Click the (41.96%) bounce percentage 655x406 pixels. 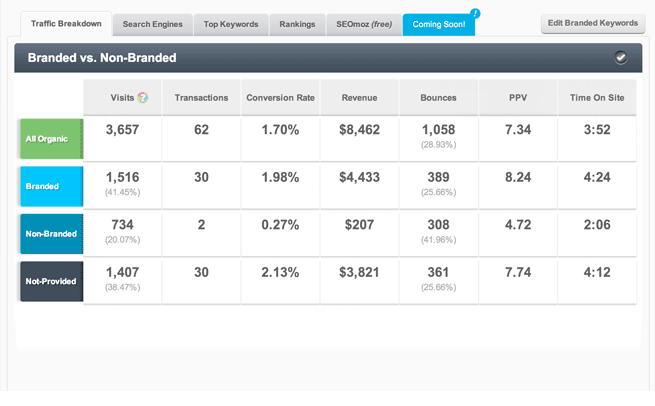tap(438, 240)
